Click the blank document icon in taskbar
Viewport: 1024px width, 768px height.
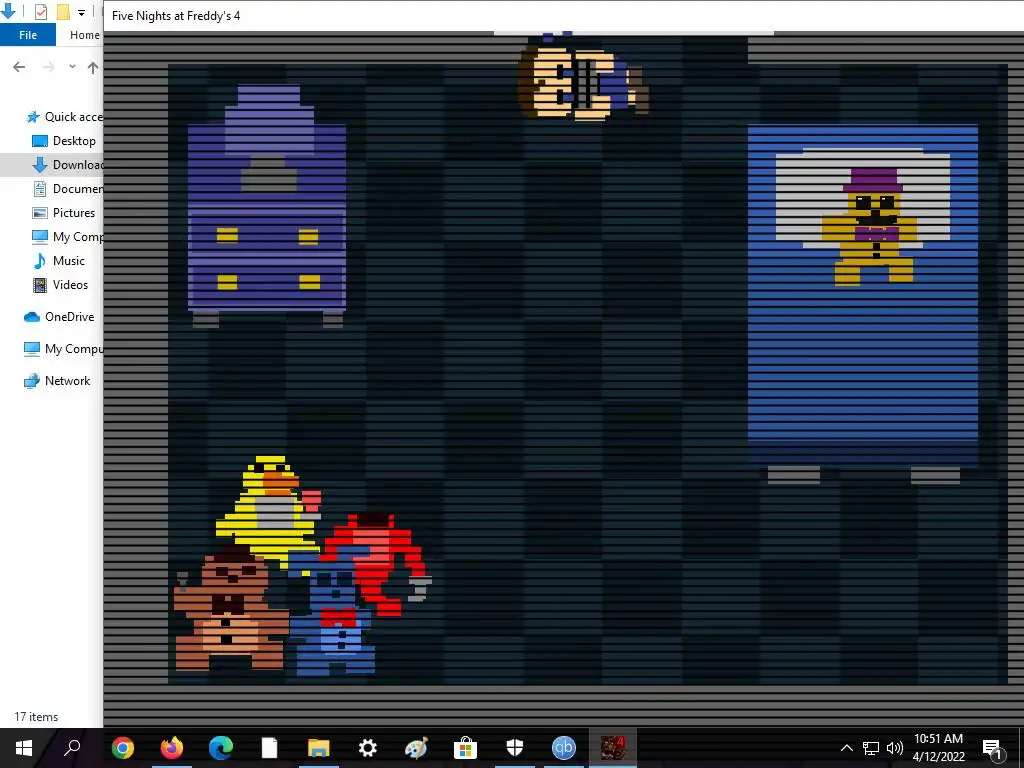click(270, 747)
